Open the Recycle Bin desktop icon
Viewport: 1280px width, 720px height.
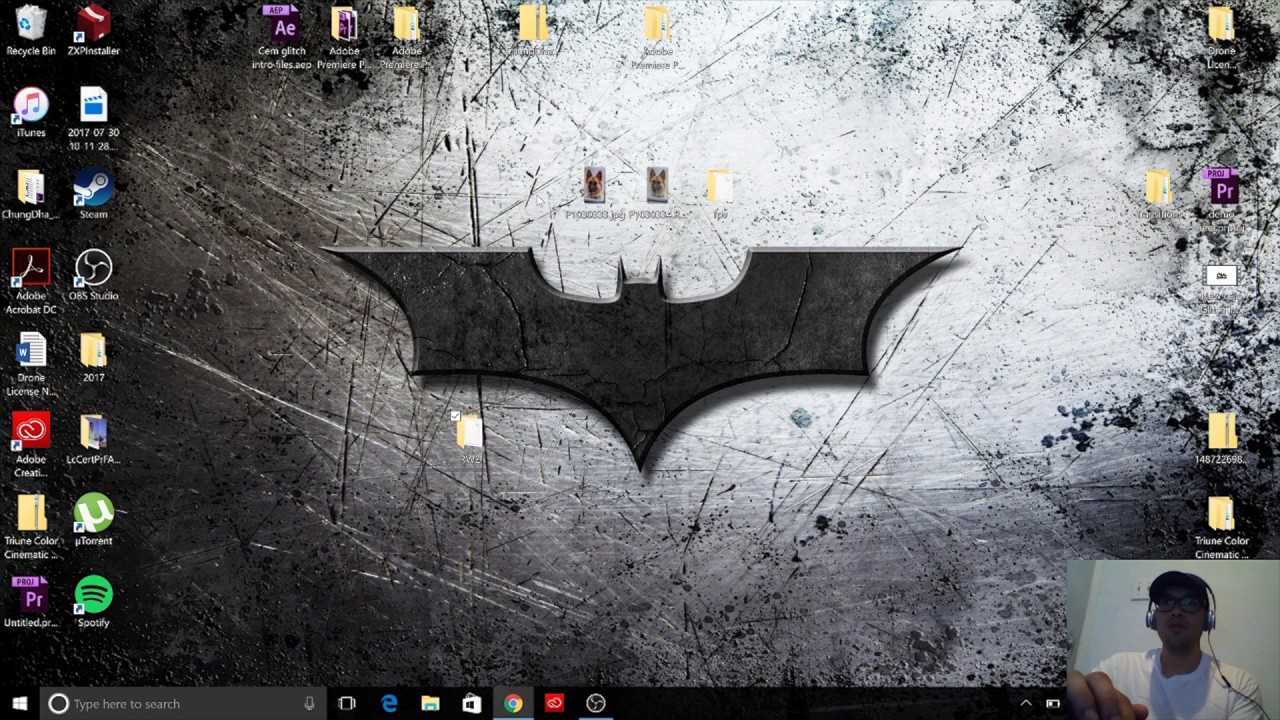[31, 30]
